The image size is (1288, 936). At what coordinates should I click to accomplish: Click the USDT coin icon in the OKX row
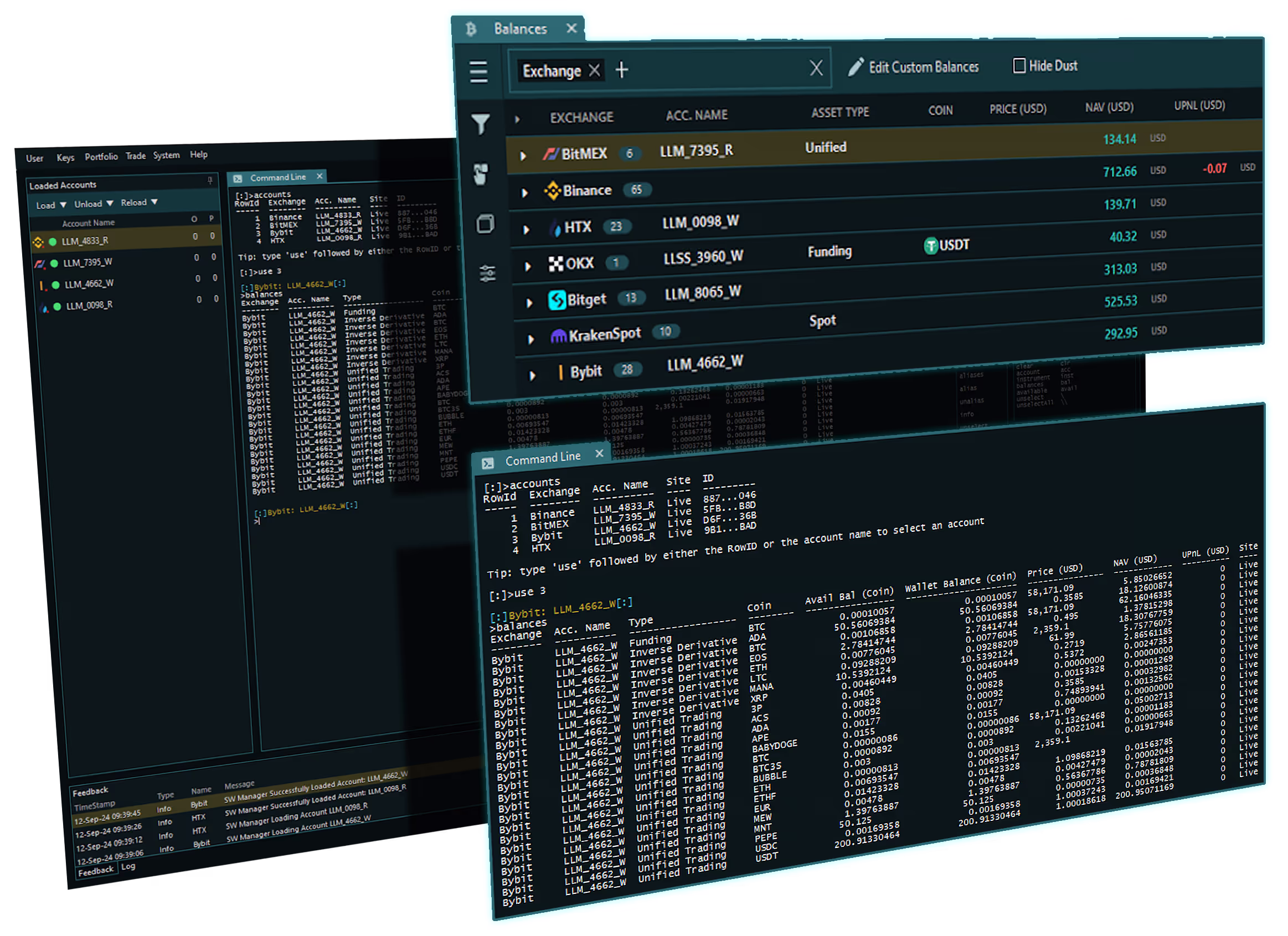[930, 246]
